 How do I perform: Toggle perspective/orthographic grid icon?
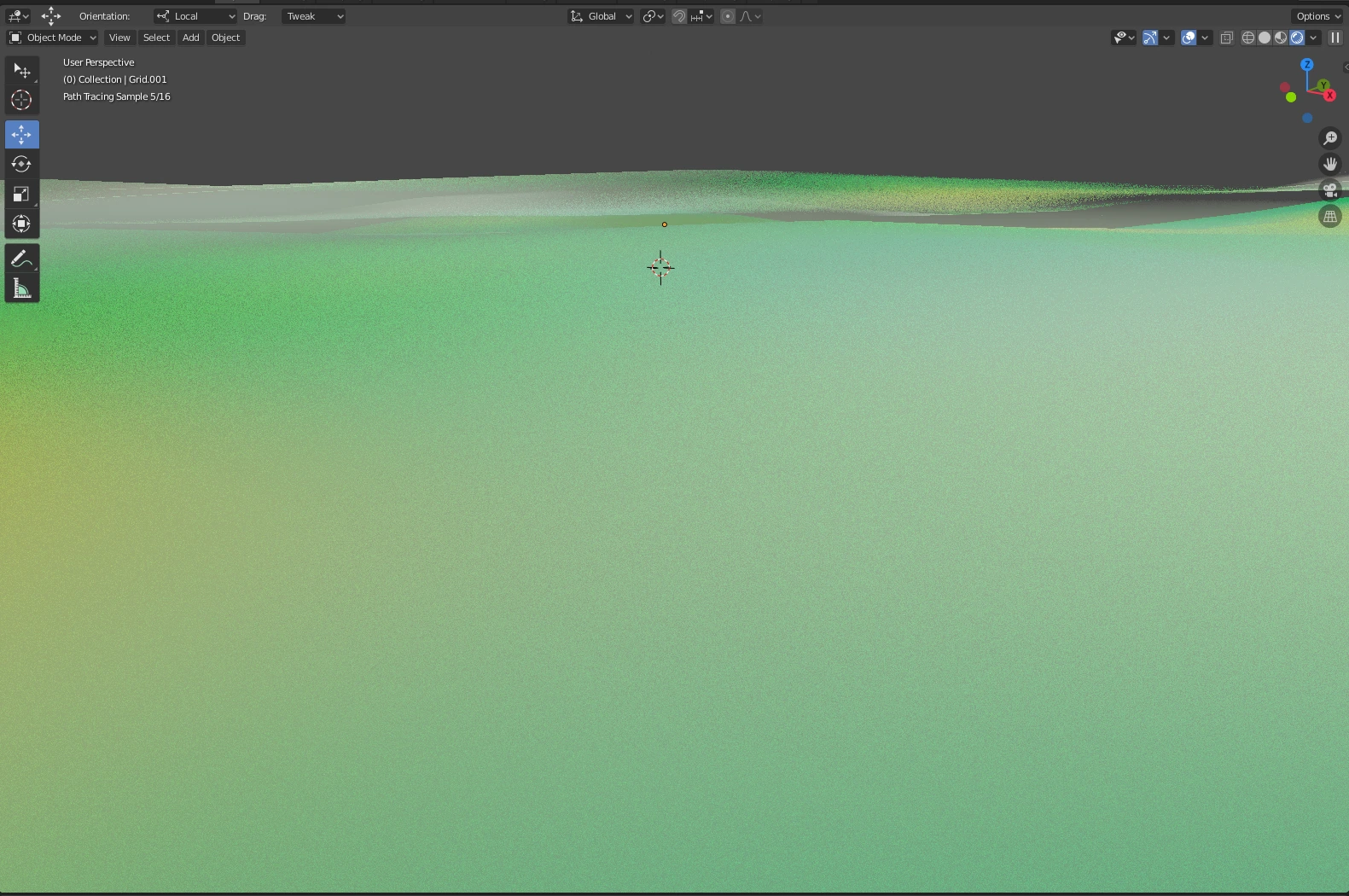1329,217
